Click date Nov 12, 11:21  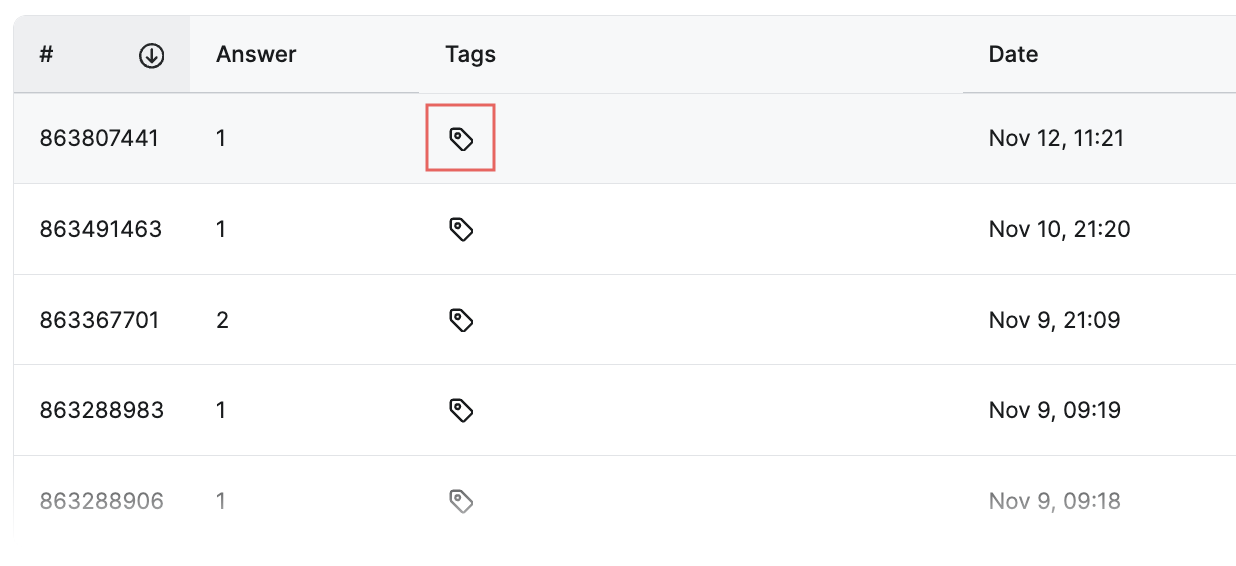1056,138
